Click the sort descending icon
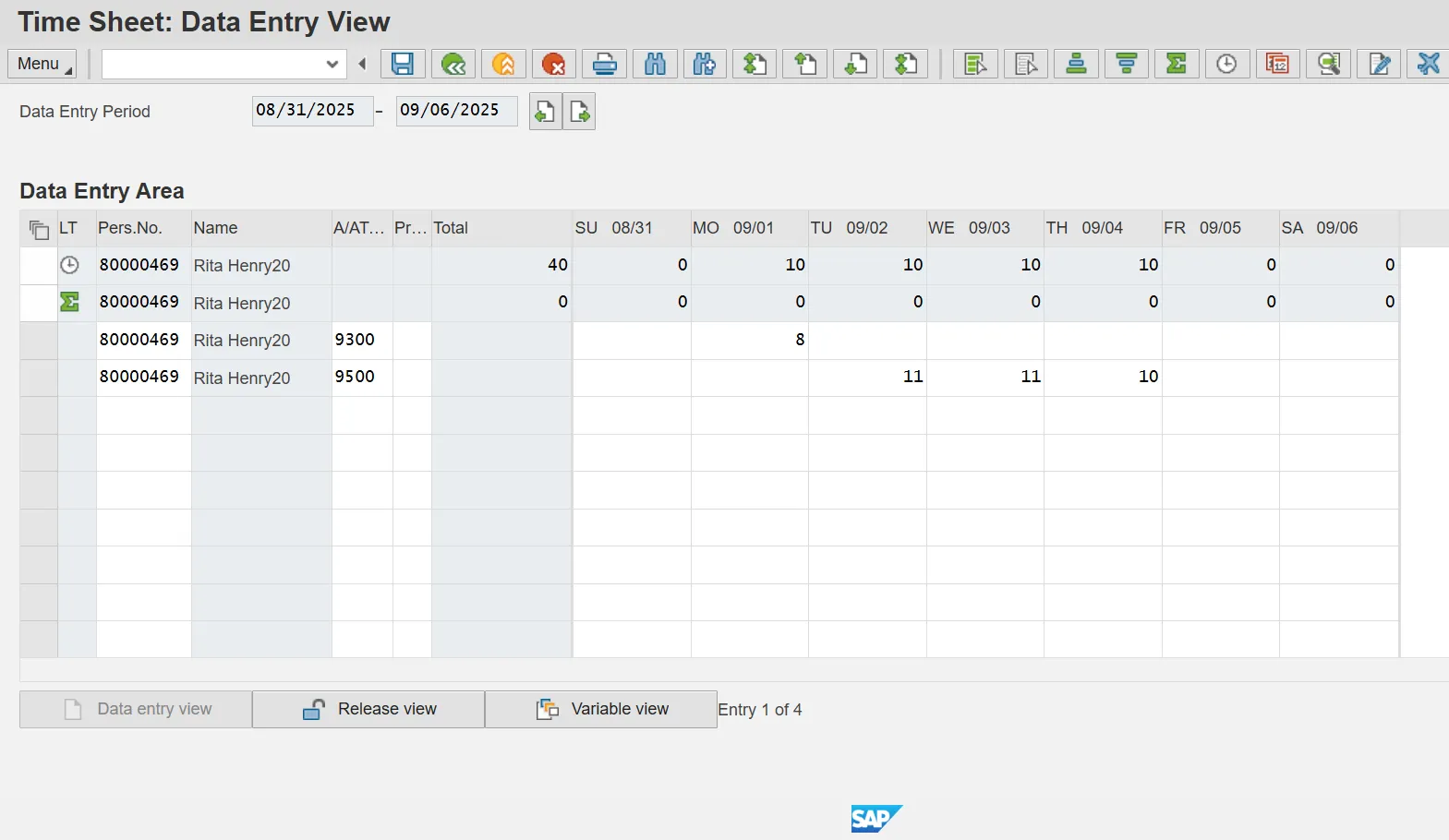The width and height of the screenshot is (1449, 840). 1127,64
